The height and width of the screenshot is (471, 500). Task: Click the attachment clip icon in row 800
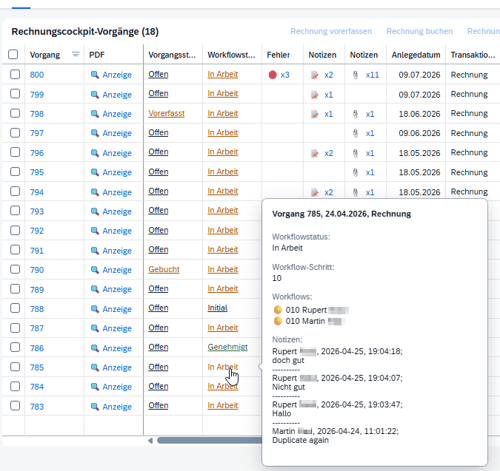tap(355, 75)
